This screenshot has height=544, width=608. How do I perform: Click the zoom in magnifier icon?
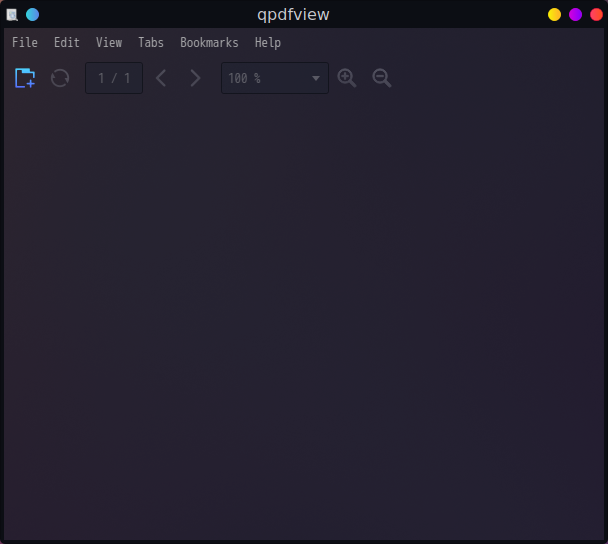347,78
